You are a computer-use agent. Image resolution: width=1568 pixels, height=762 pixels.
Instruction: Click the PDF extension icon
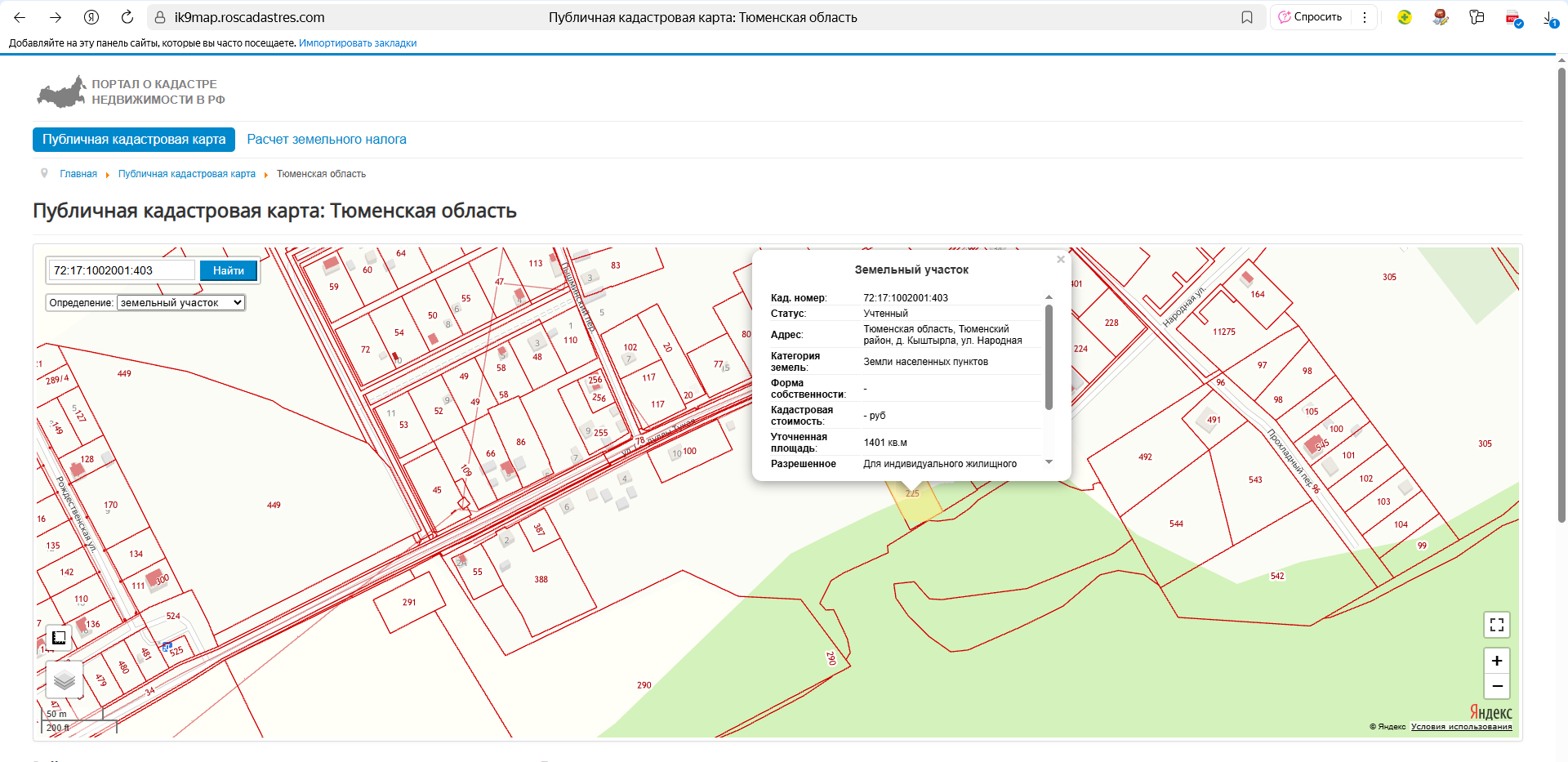coord(1512,18)
